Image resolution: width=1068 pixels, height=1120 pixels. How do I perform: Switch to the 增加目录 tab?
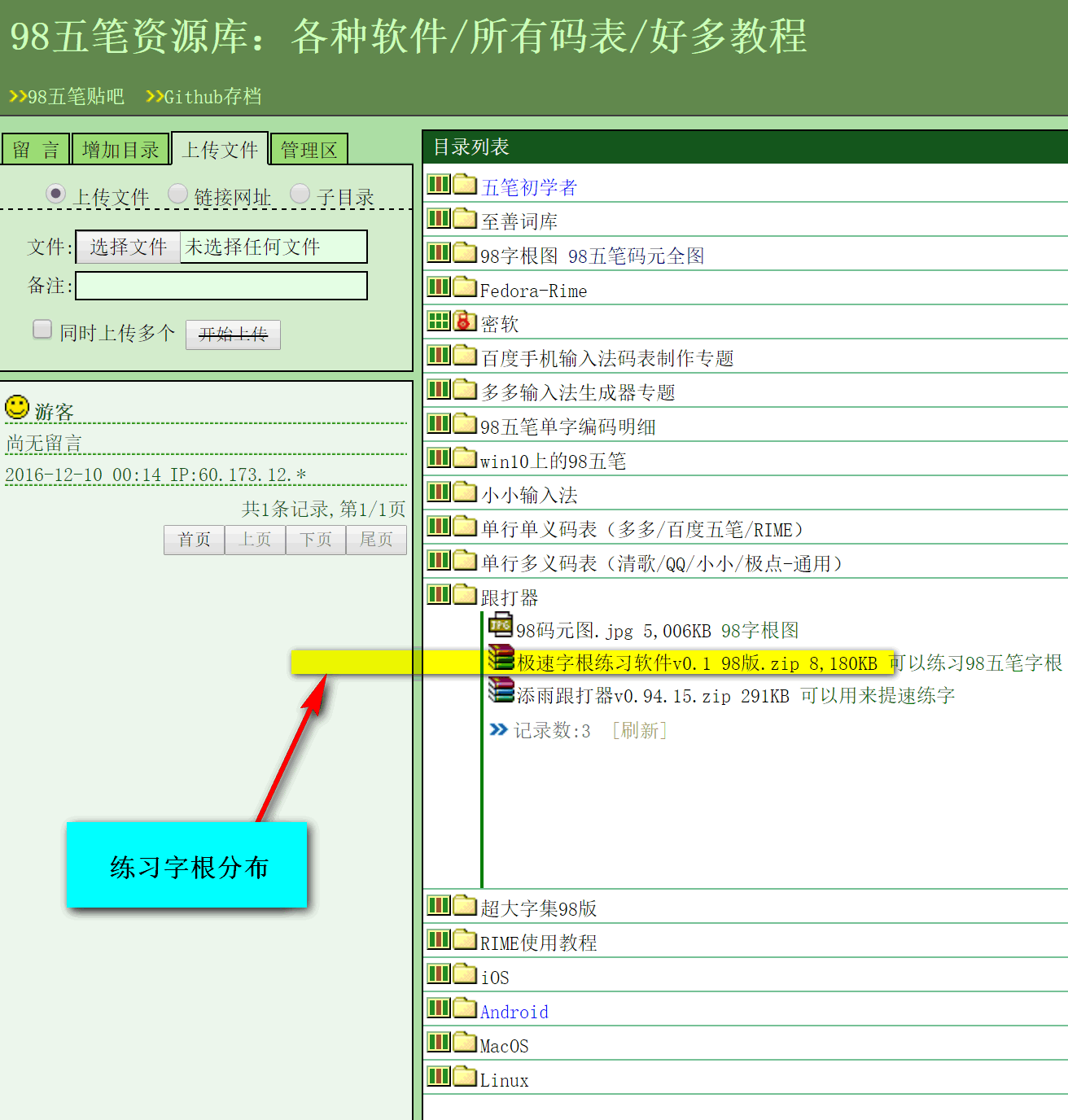coord(120,150)
